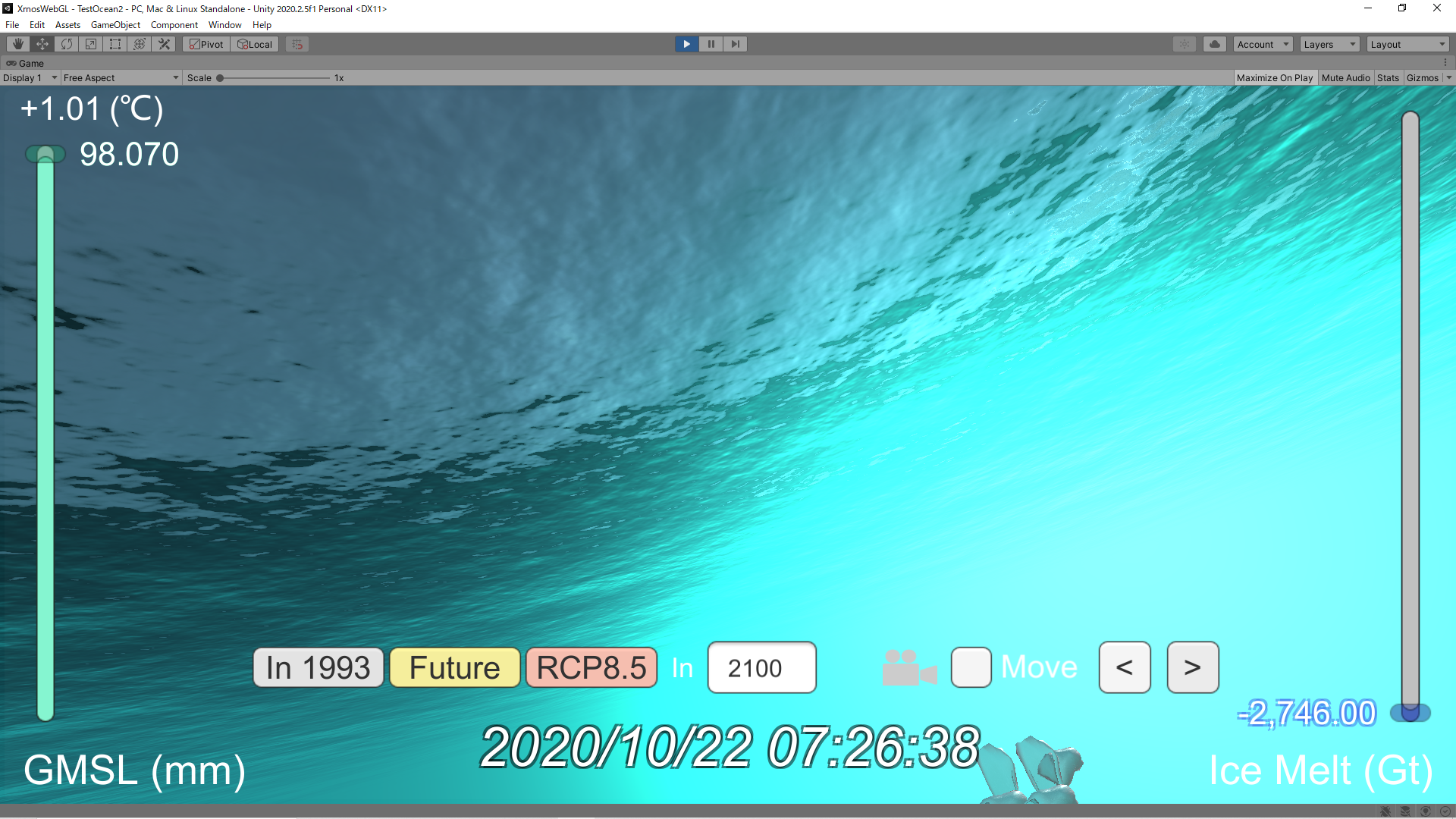1456x819 pixels.
Task: Click the camera icon beside Move
Action: click(x=908, y=668)
